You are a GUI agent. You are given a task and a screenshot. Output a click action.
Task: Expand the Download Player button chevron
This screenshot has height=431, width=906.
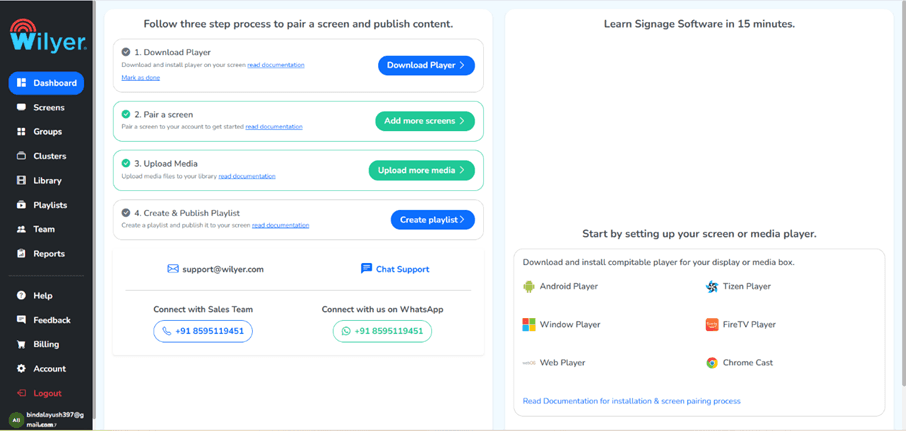pyautogui.click(x=462, y=65)
